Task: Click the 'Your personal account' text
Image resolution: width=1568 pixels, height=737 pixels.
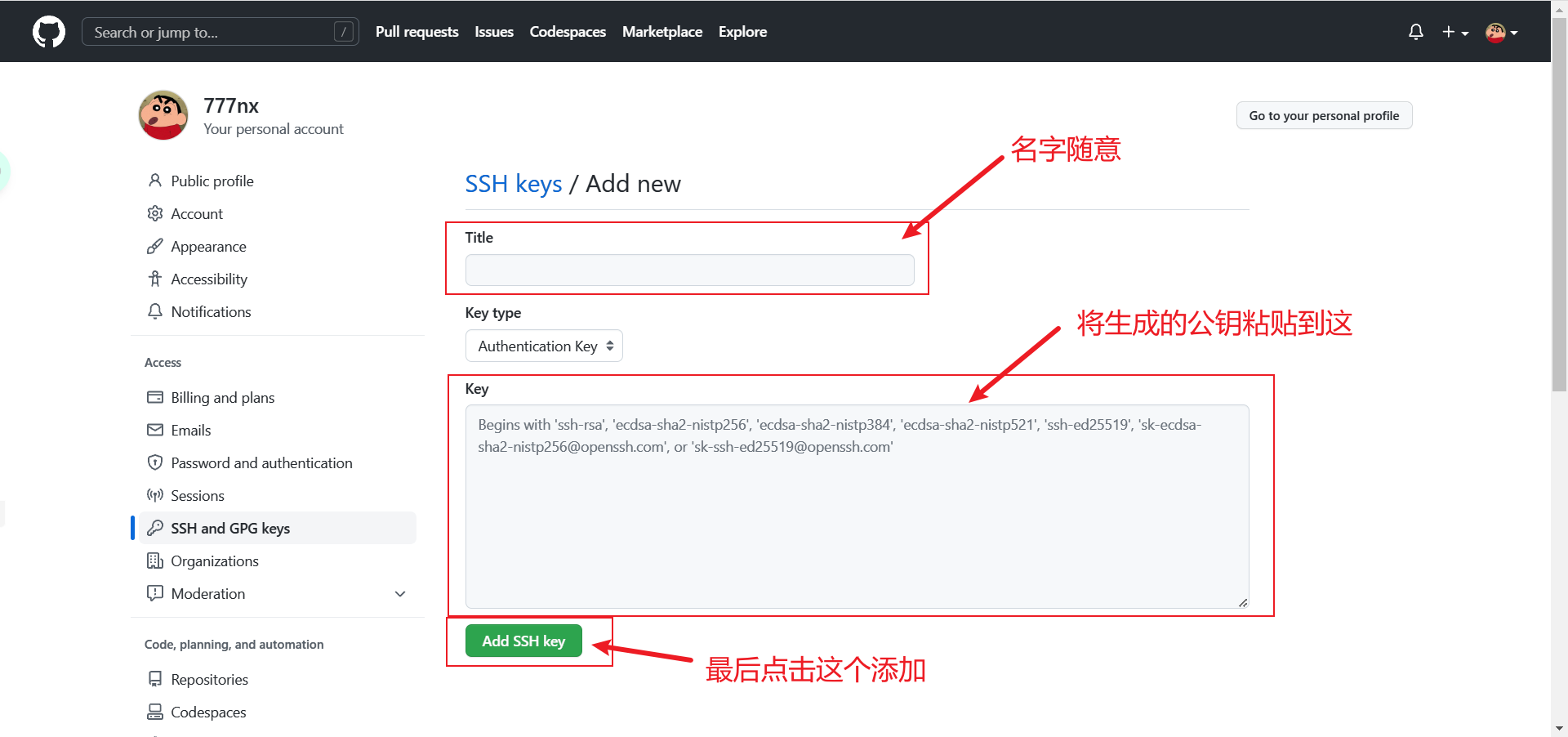Action: pos(274,129)
